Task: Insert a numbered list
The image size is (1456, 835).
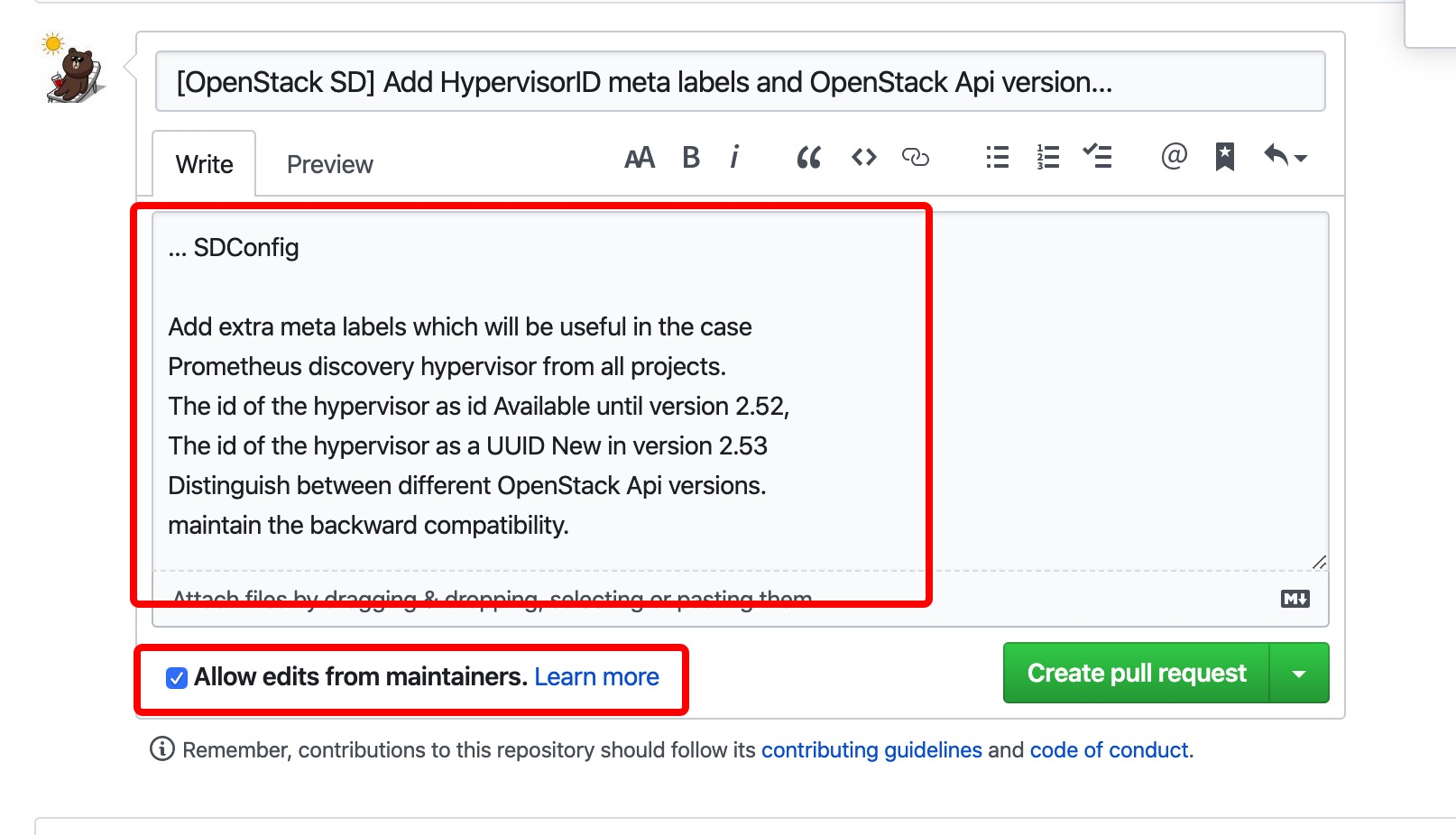Action: (x=1047, y=157)
